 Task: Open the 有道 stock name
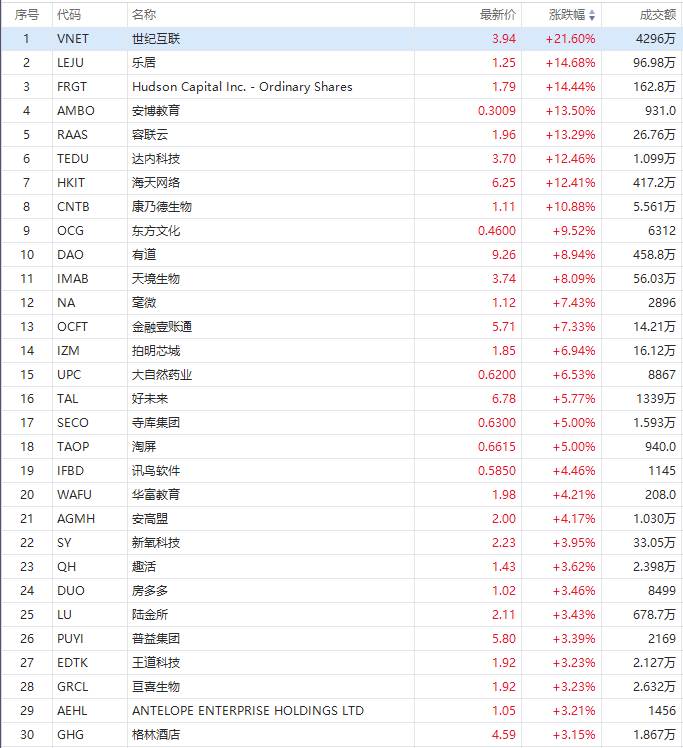coord(144,255)
